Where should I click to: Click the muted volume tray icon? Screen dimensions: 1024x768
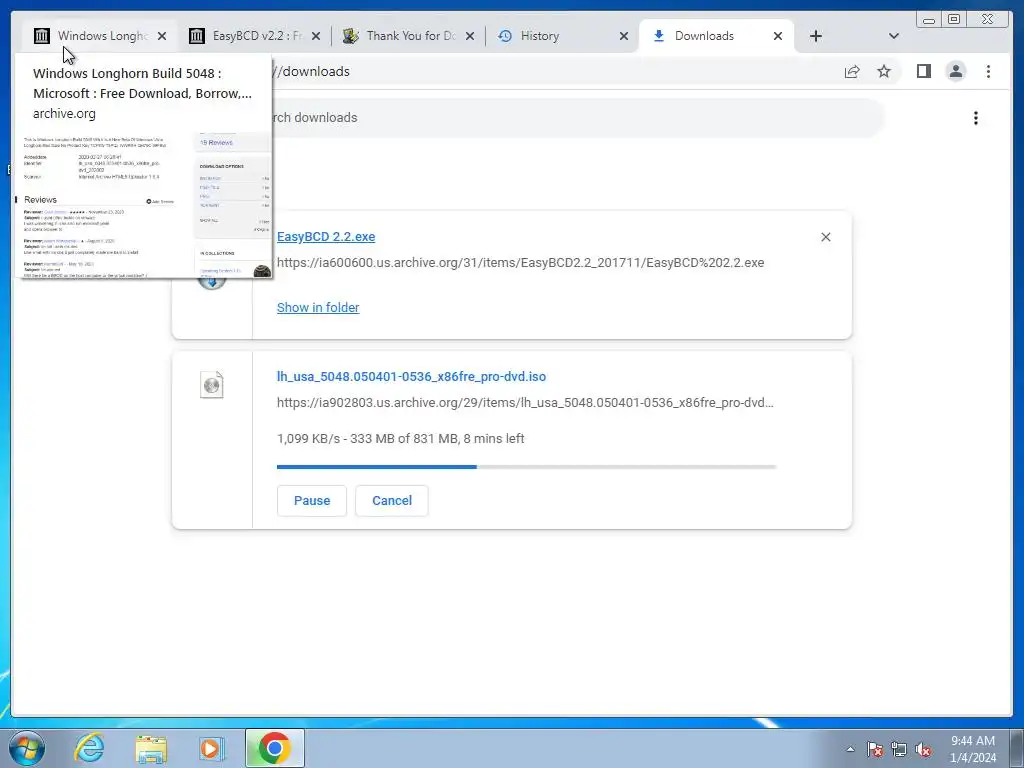click(x=923, y=749)
